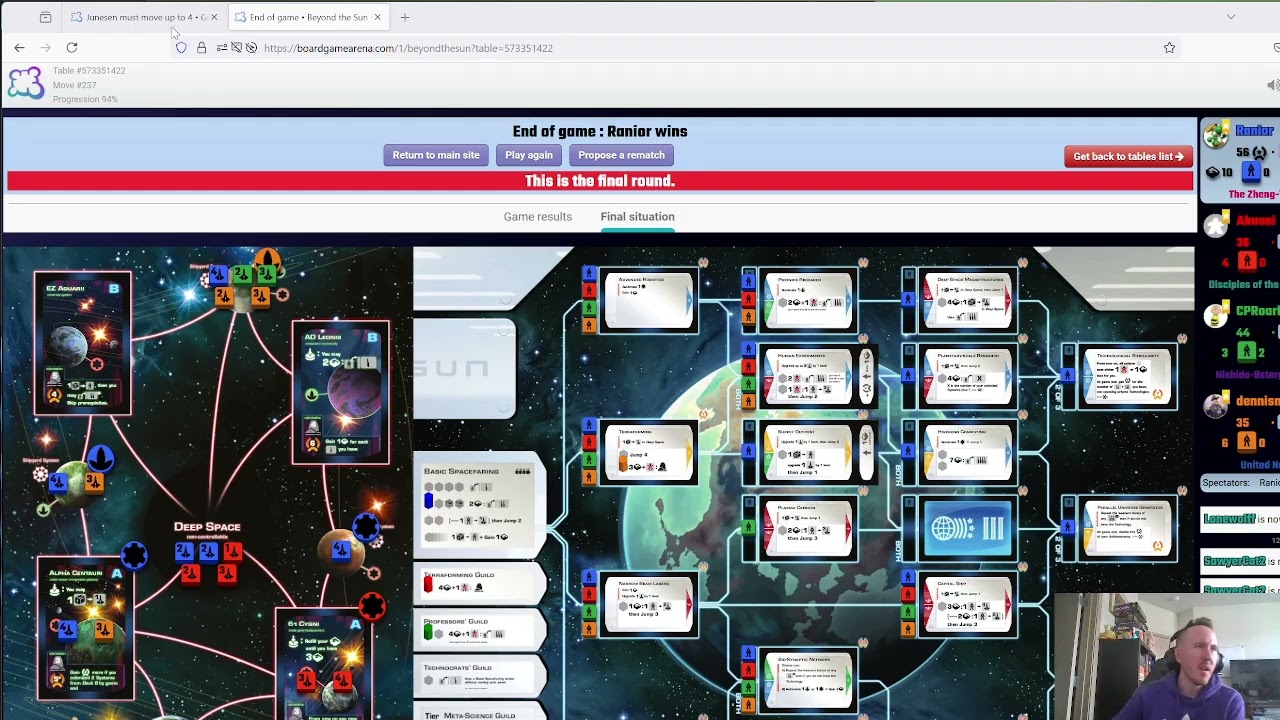Image resolution: width=1280 pixels, height=720 pixels.
Task: Click the Table #573351422 text
Action: 89,71
